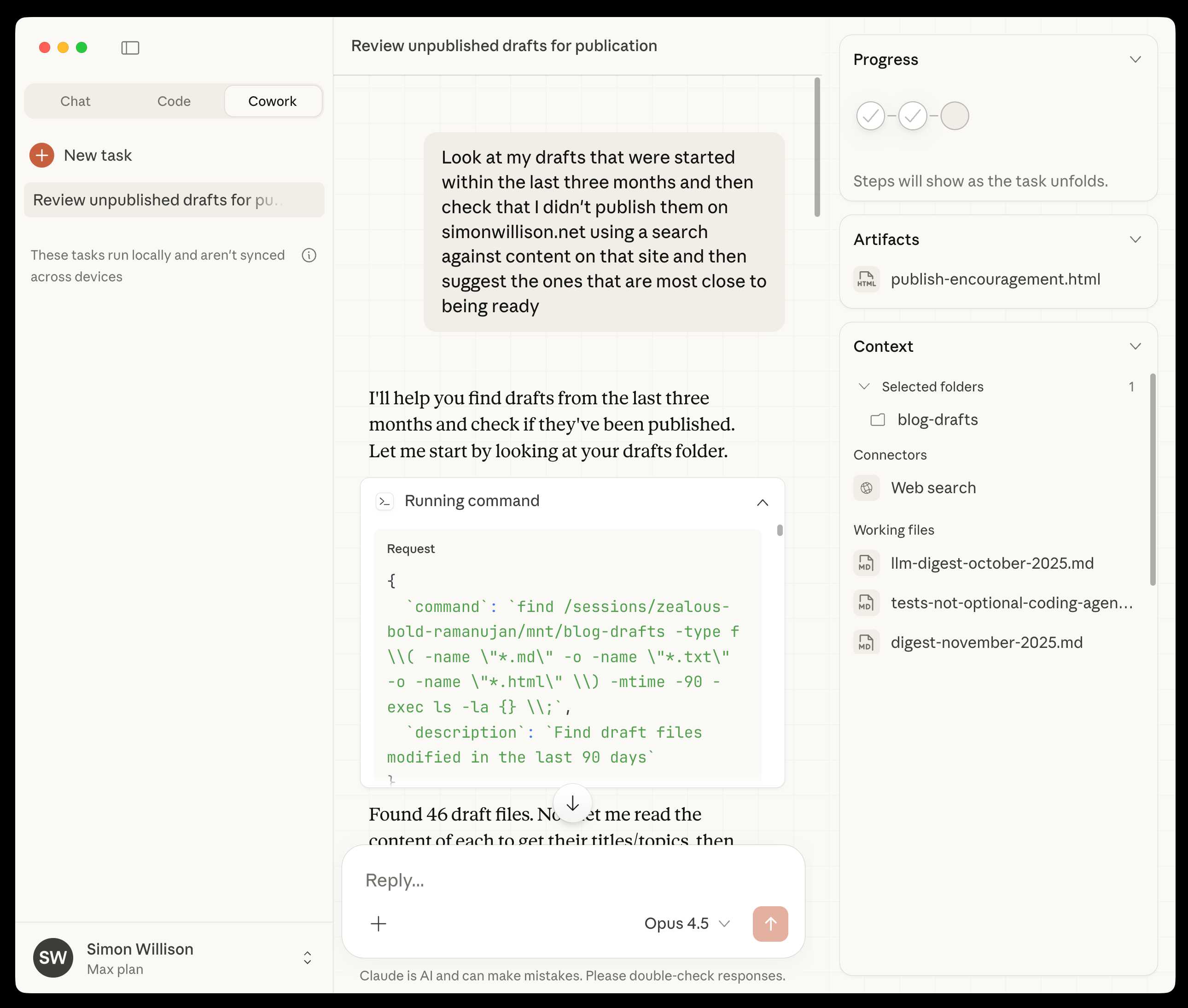
Task: Click the info icon beside the sync notice
Action: click(x=309, y=256)
